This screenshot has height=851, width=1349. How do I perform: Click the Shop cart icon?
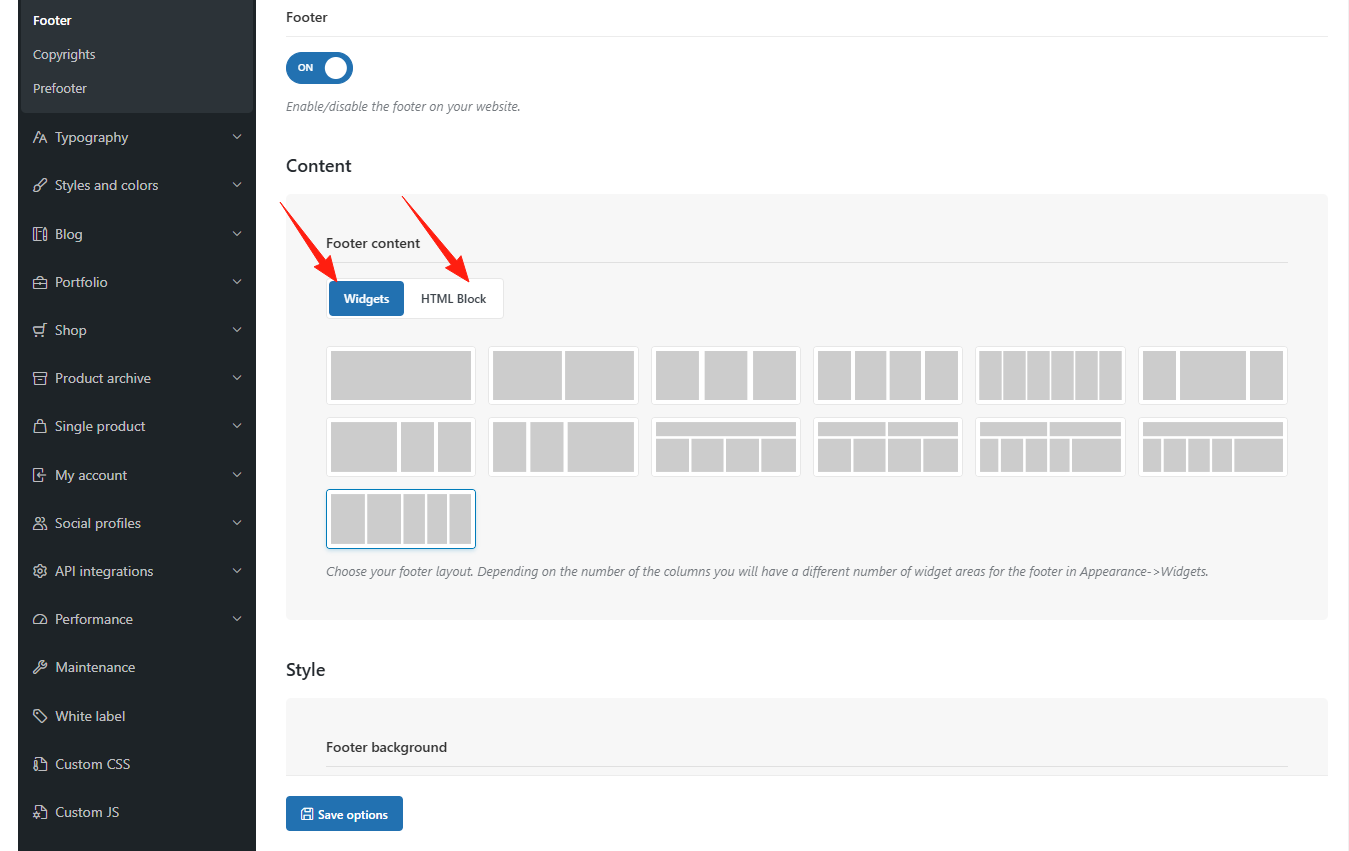40,330
